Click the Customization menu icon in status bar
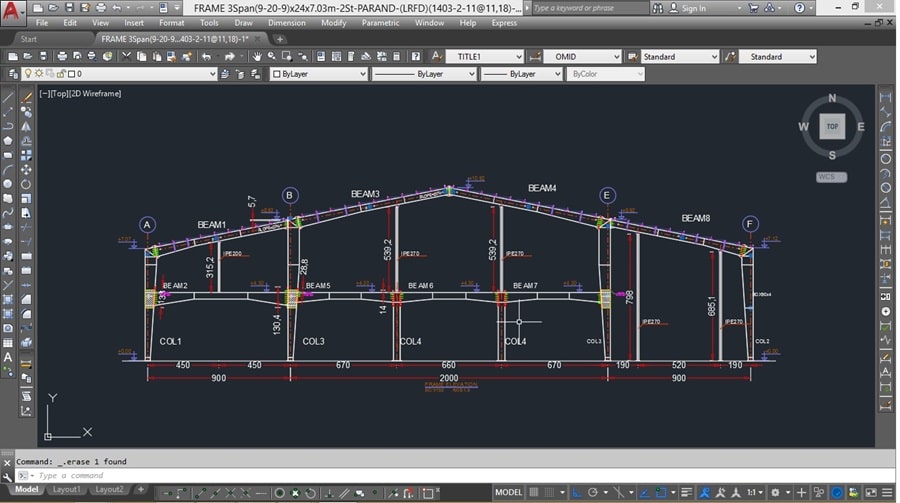900x503 pixels. tap(887, 492)
